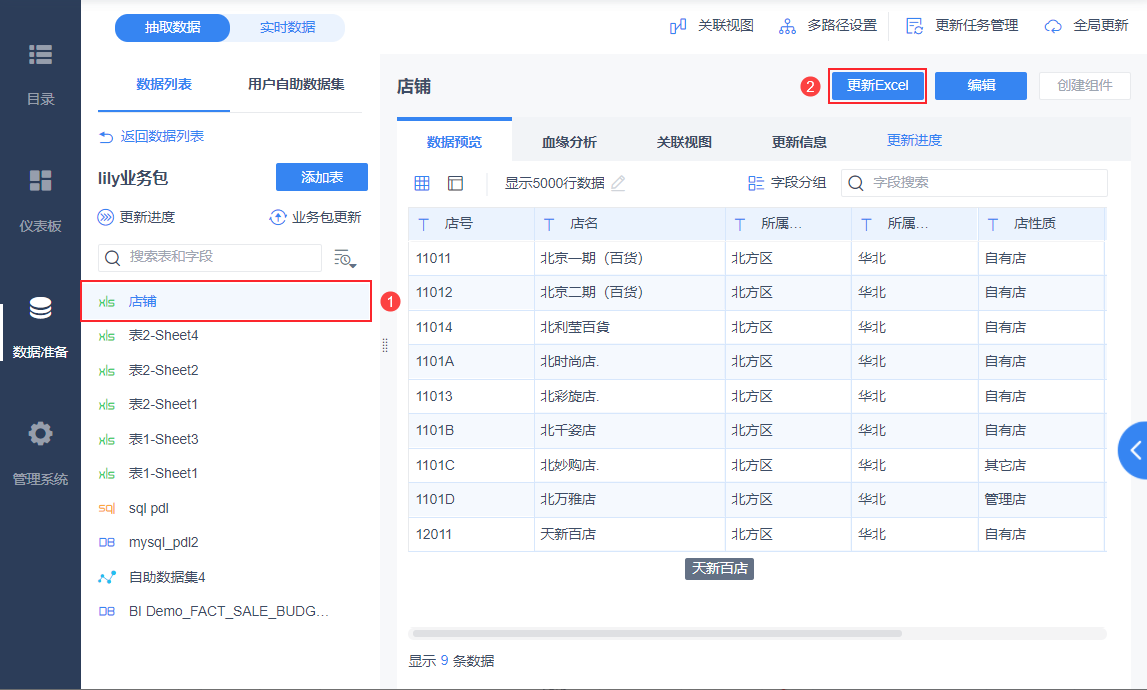Click the 关联视图 icon in top toolbar
This screenshot has height=690, width=1147.
[678, 26]
